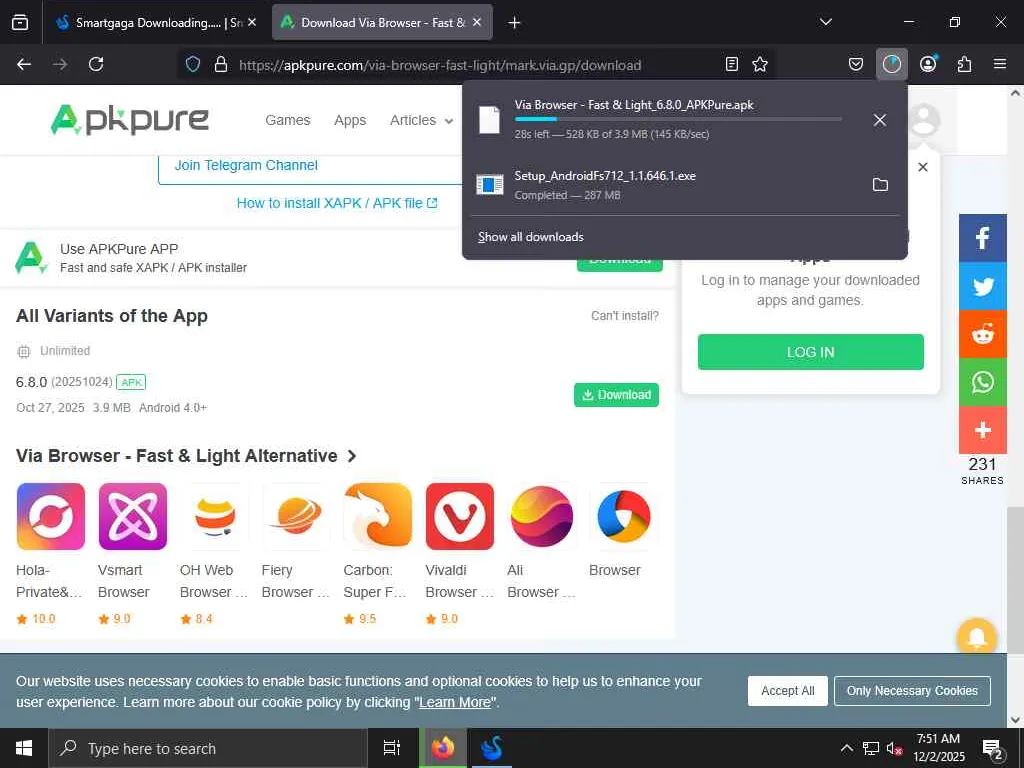Viewport: 1024px width, 768px height.
Task: Open OH Web Browser app icon
Action: click(215, 516)
